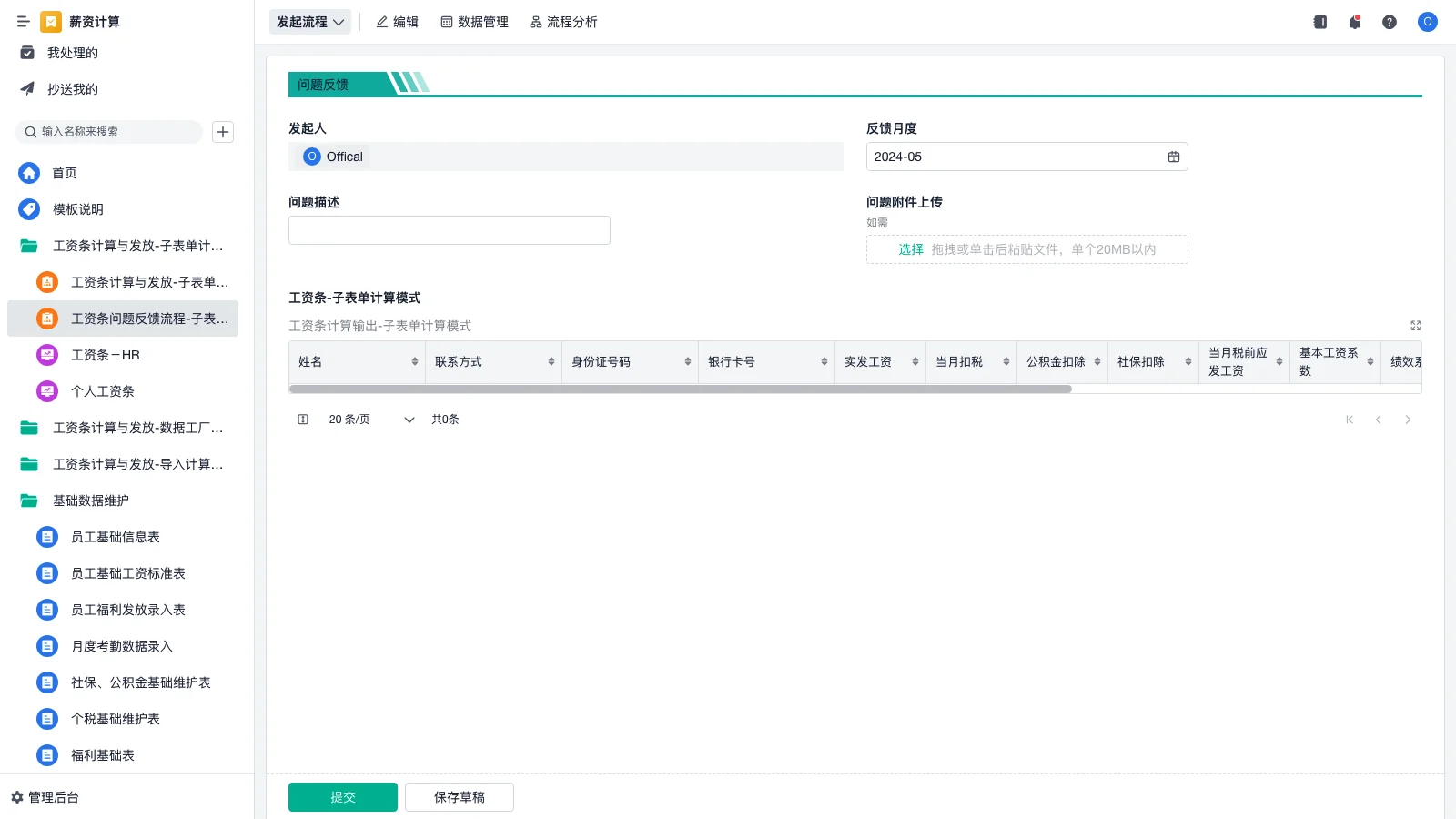
Task: Click the Offical initiator chip
Action: point(333,157)
